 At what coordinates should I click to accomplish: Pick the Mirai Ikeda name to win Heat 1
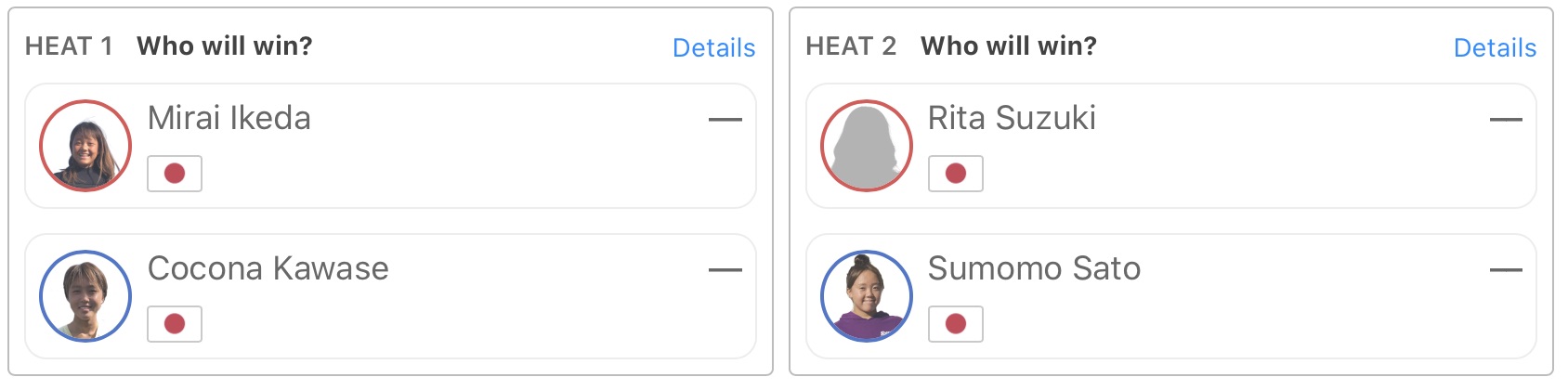tap(229, 118)
